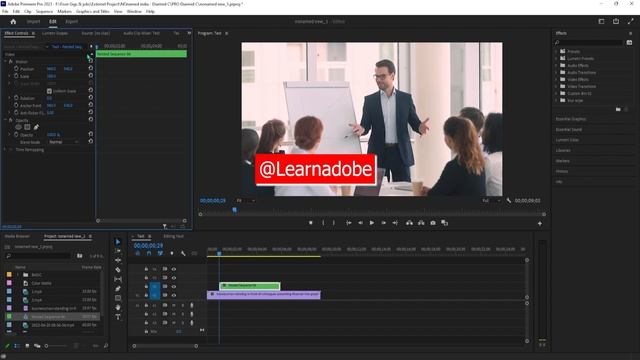Open Program monitor settings wrench
The width and height of the screenshot is (640, 360).
click(x=509, y=200)
